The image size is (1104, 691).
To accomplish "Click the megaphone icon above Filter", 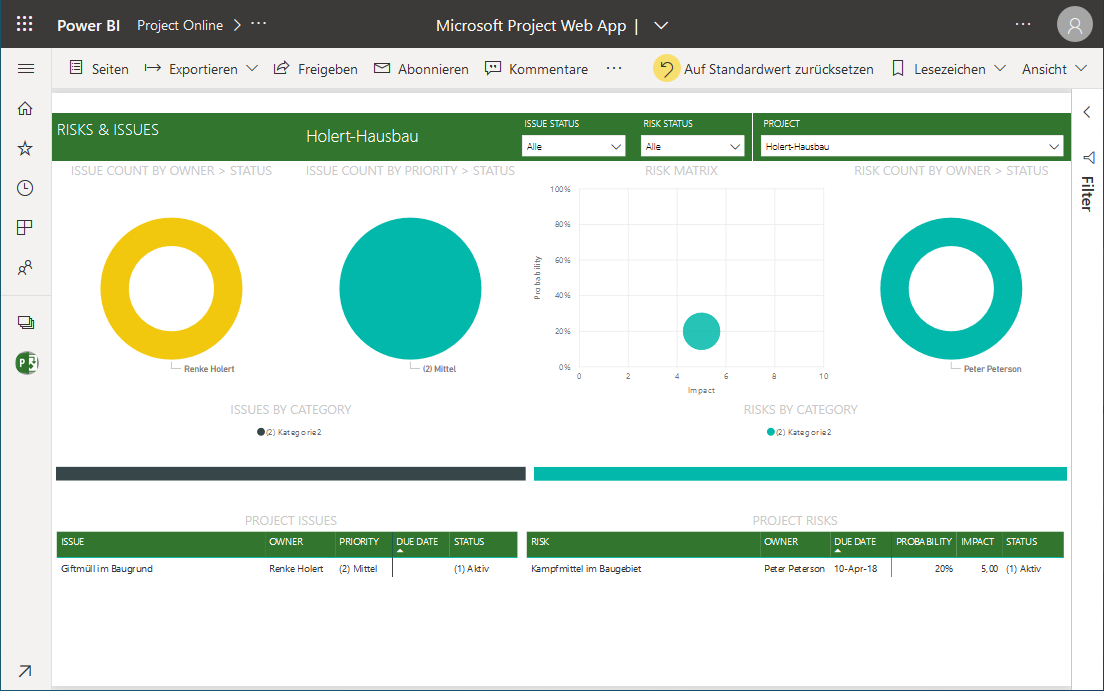I will pyautogui.click(x=1089, y=157).
